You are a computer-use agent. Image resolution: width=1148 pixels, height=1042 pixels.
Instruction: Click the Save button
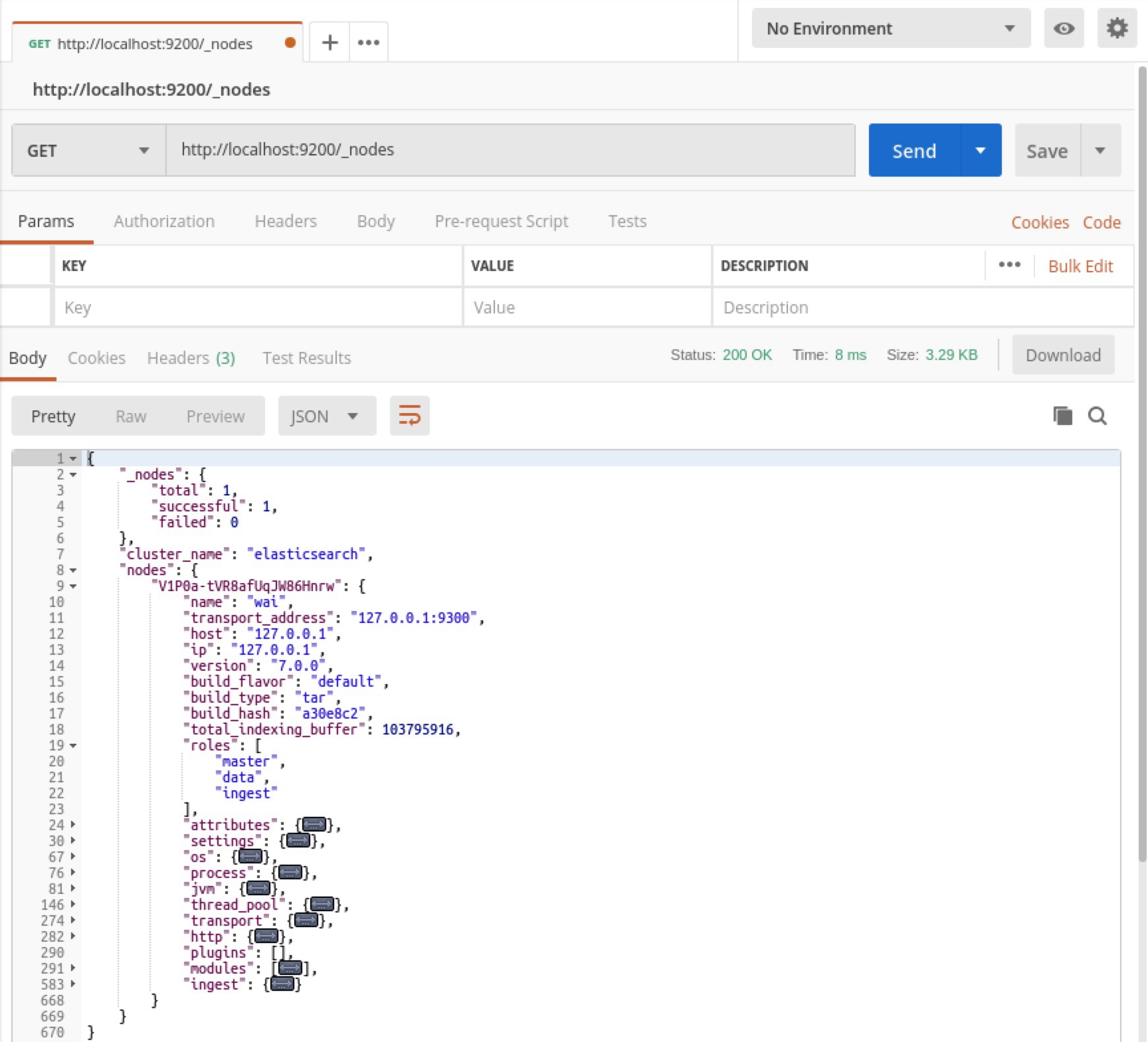pyautogui.click(x=1047, y=151)
